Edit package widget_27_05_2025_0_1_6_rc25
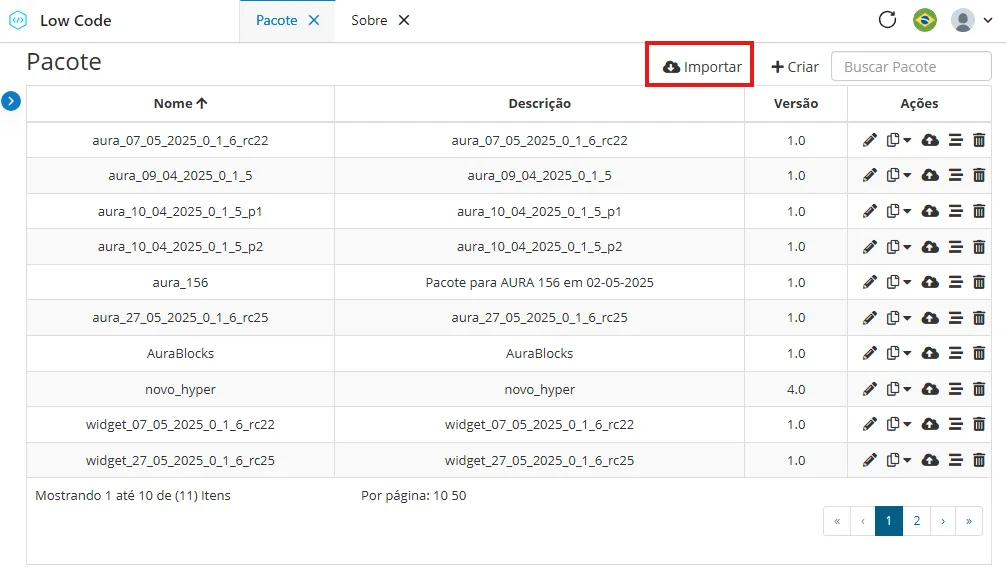 point(869,460)
